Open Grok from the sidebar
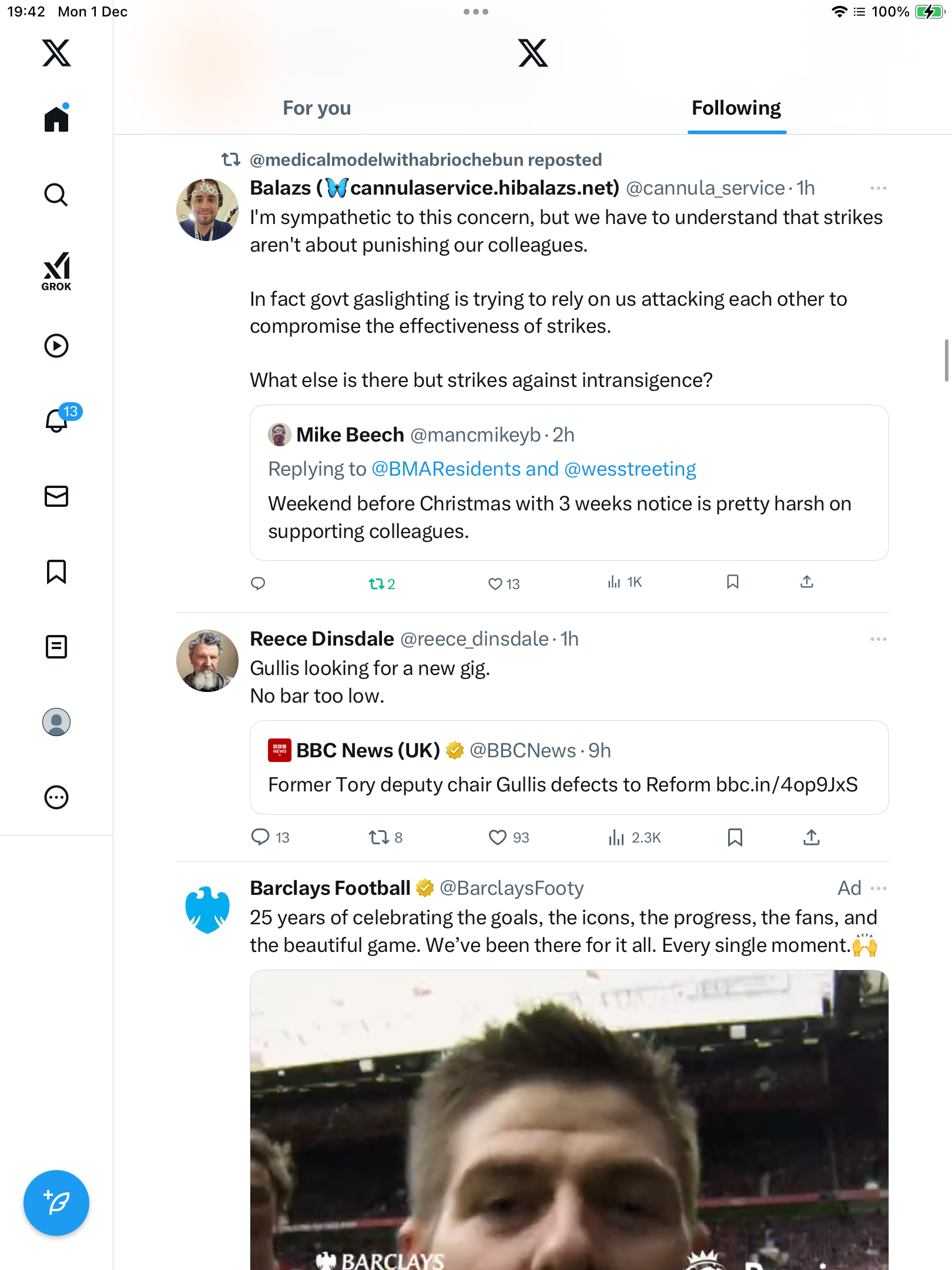Screen dimensions: 952x1270 [x=56, y=271]
